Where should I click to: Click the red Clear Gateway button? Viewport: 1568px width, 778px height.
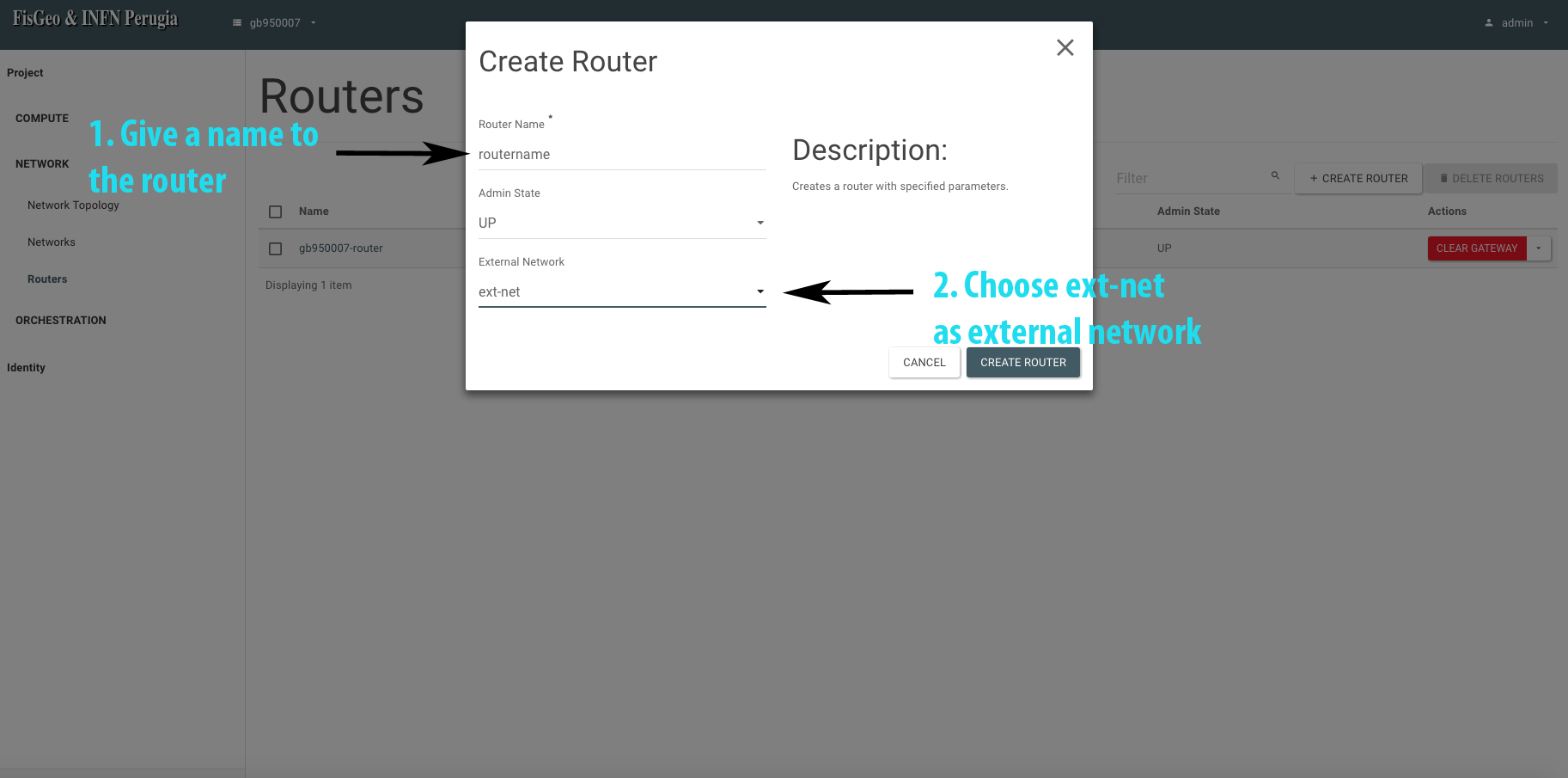click(1476, 248)
